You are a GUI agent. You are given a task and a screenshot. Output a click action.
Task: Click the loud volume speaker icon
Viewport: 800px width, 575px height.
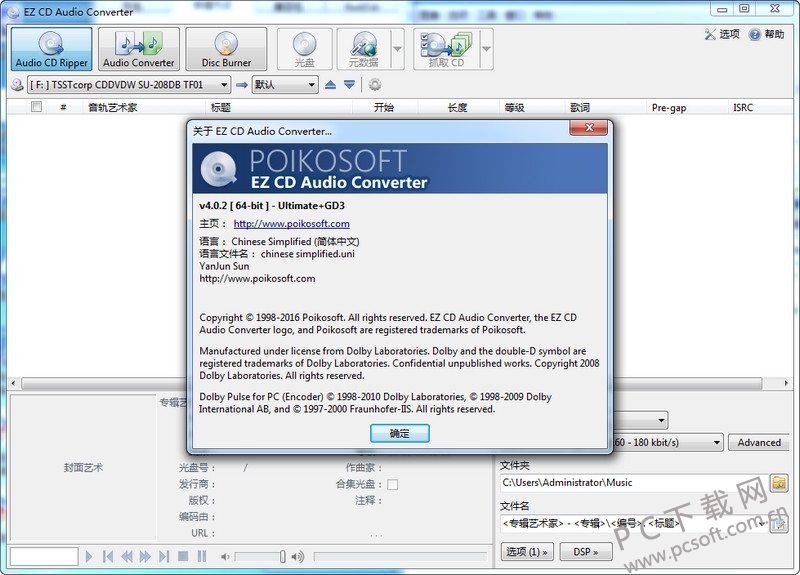[297, 557]
